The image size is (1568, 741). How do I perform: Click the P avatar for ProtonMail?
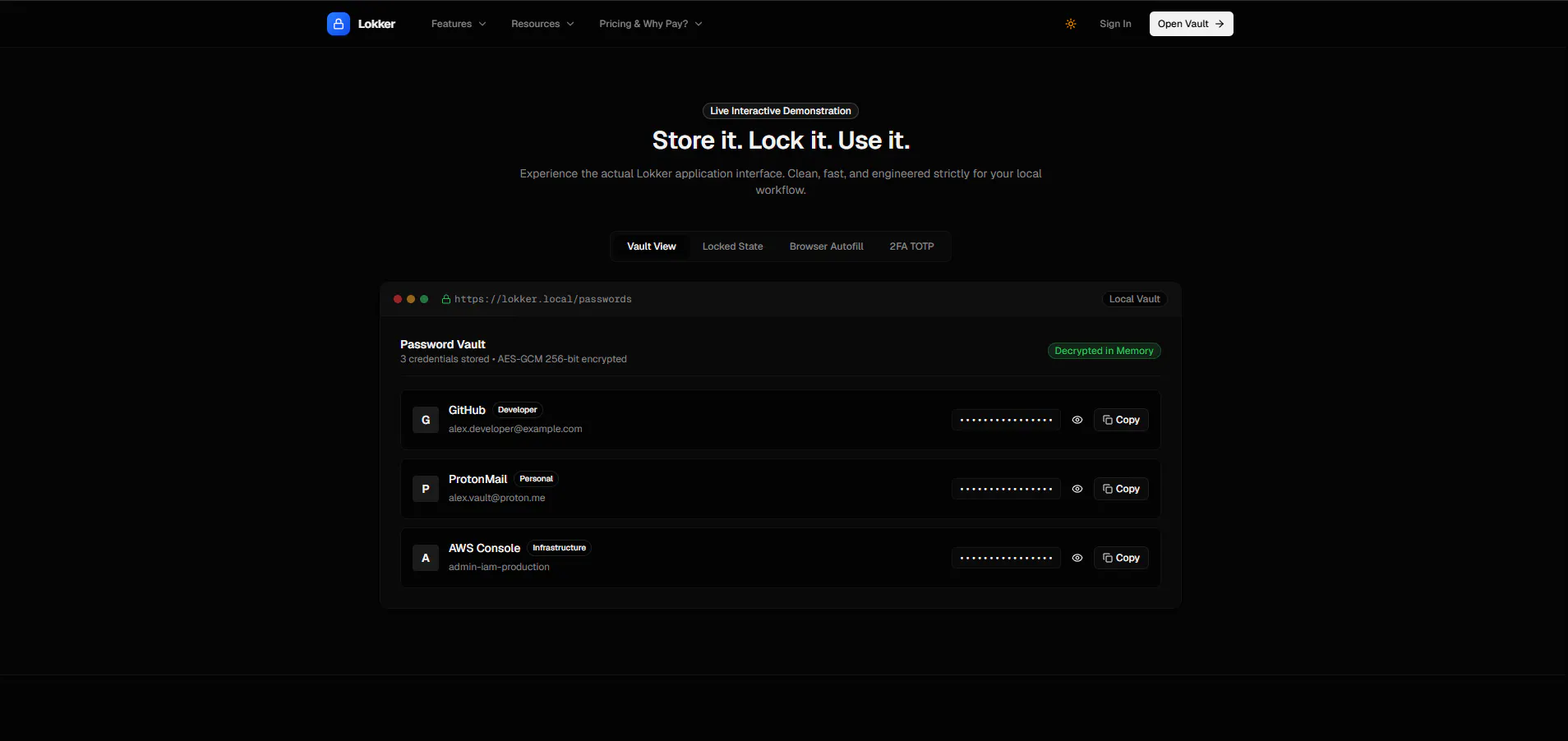426,489
